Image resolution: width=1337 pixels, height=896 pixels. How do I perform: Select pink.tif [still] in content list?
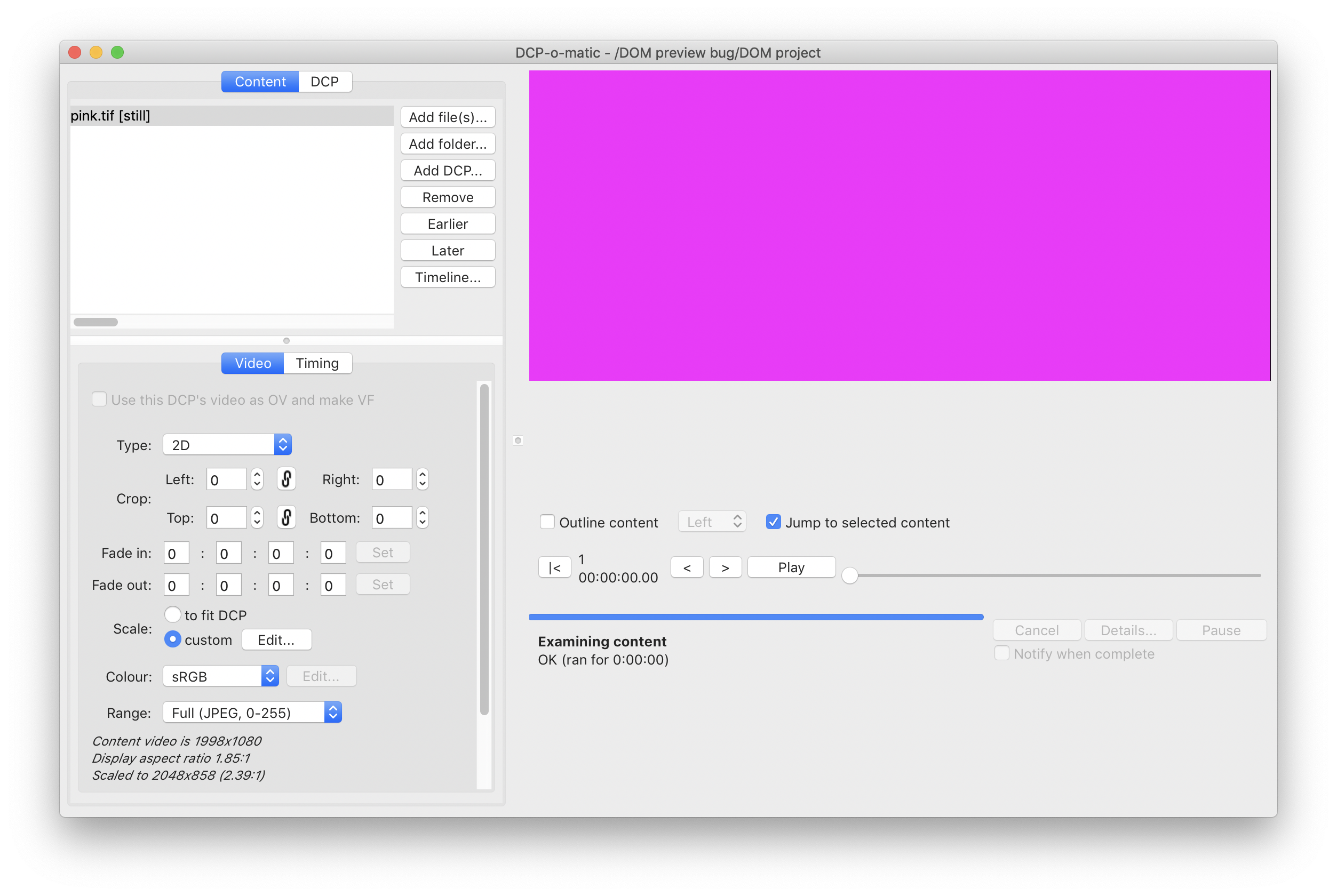(110, 116)
